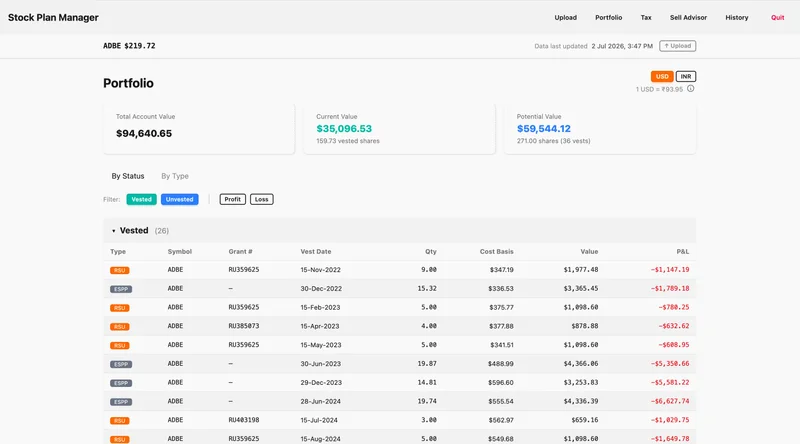Click RSU badge on 15-Feb-2023 row
The height and width of the screenshot is (444, 800).
[120, 308]
